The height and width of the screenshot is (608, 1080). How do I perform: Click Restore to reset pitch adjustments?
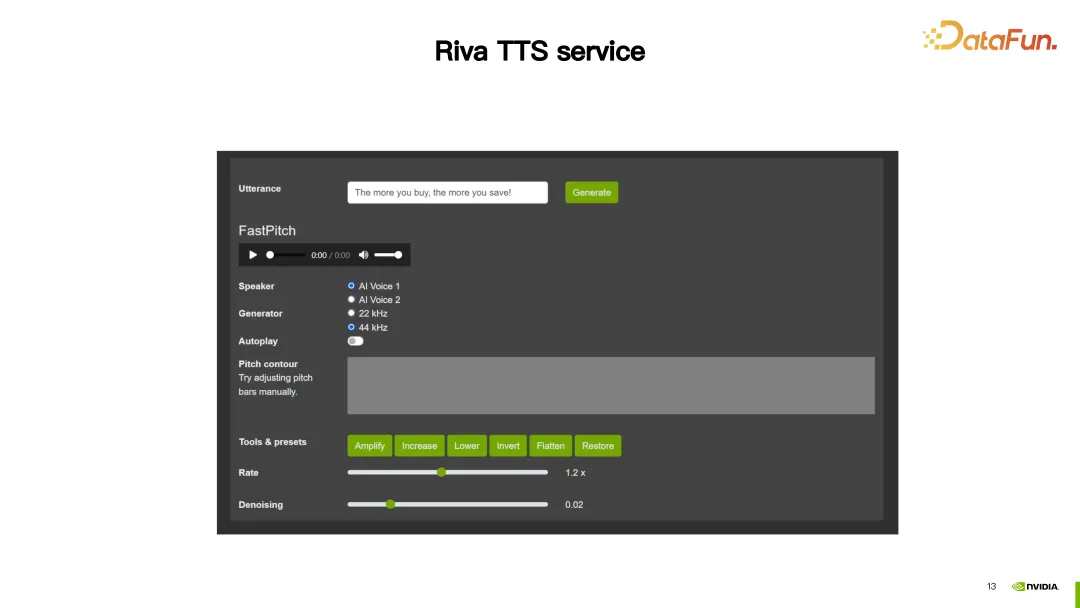pos(597,445)
